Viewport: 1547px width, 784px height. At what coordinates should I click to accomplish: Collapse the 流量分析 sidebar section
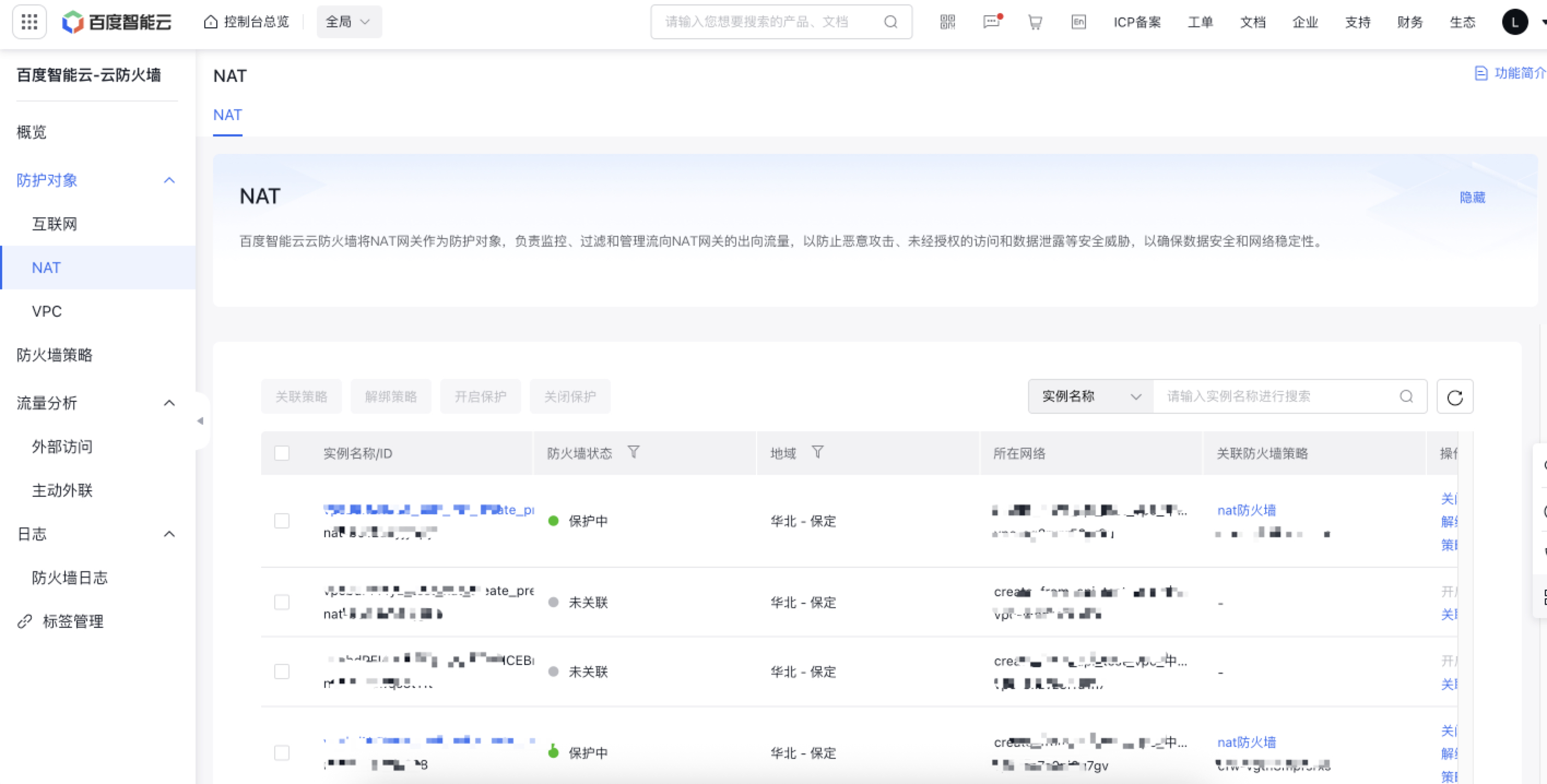pos(169,403)
